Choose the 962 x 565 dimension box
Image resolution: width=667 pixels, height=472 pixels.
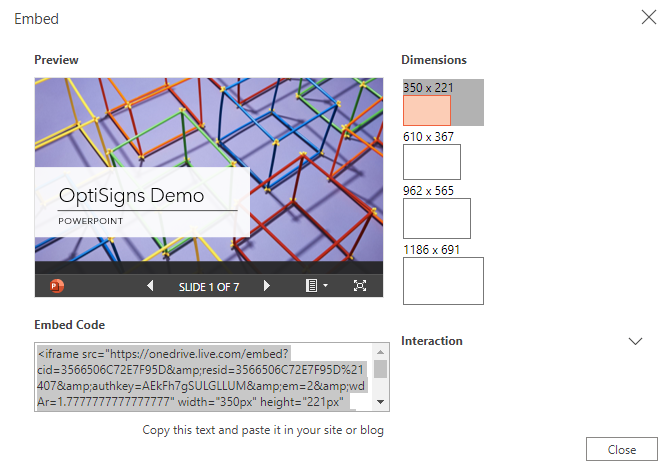coord(437,219)
